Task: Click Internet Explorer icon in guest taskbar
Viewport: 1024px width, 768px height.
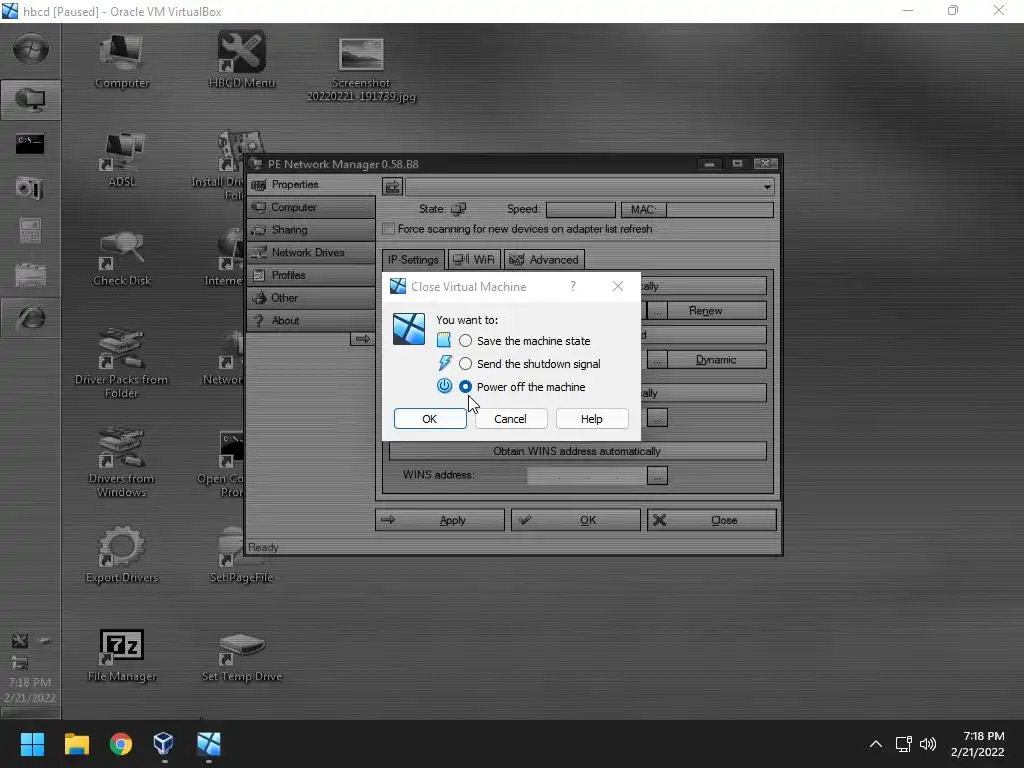Action: click(31, 318)
